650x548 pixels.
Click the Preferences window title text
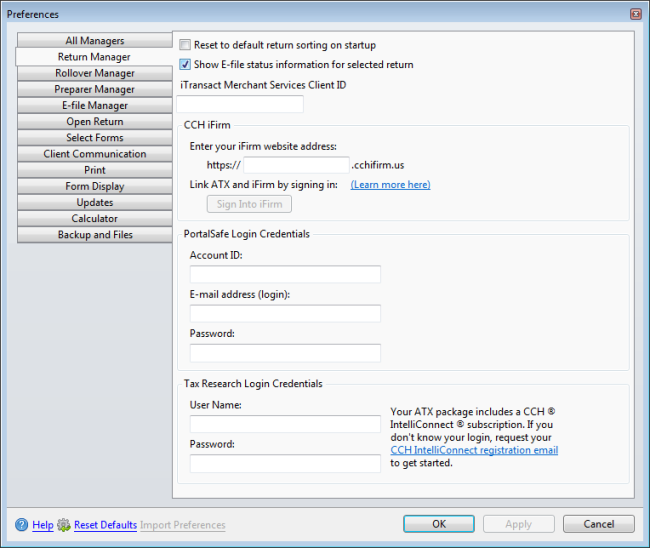coord(33,14)
